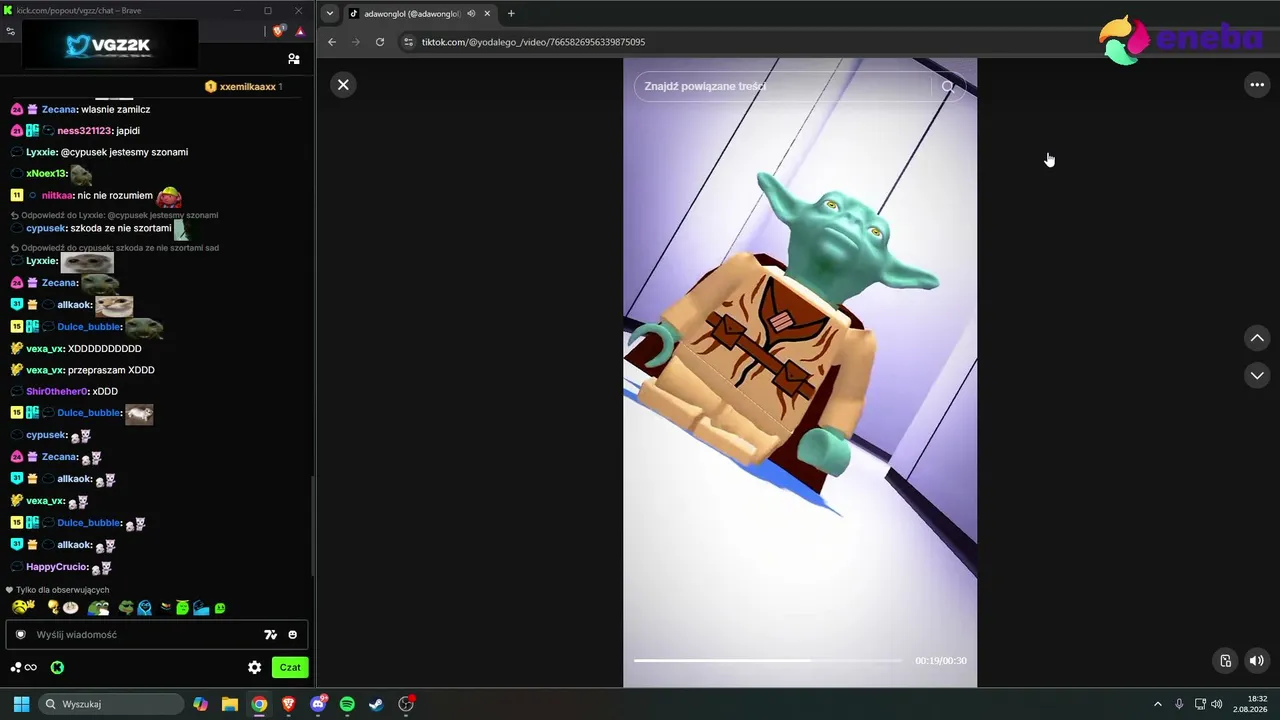1280x720 pixels.
Task: Switch to Chrome on the taskbar
Action: click(259, 704)
